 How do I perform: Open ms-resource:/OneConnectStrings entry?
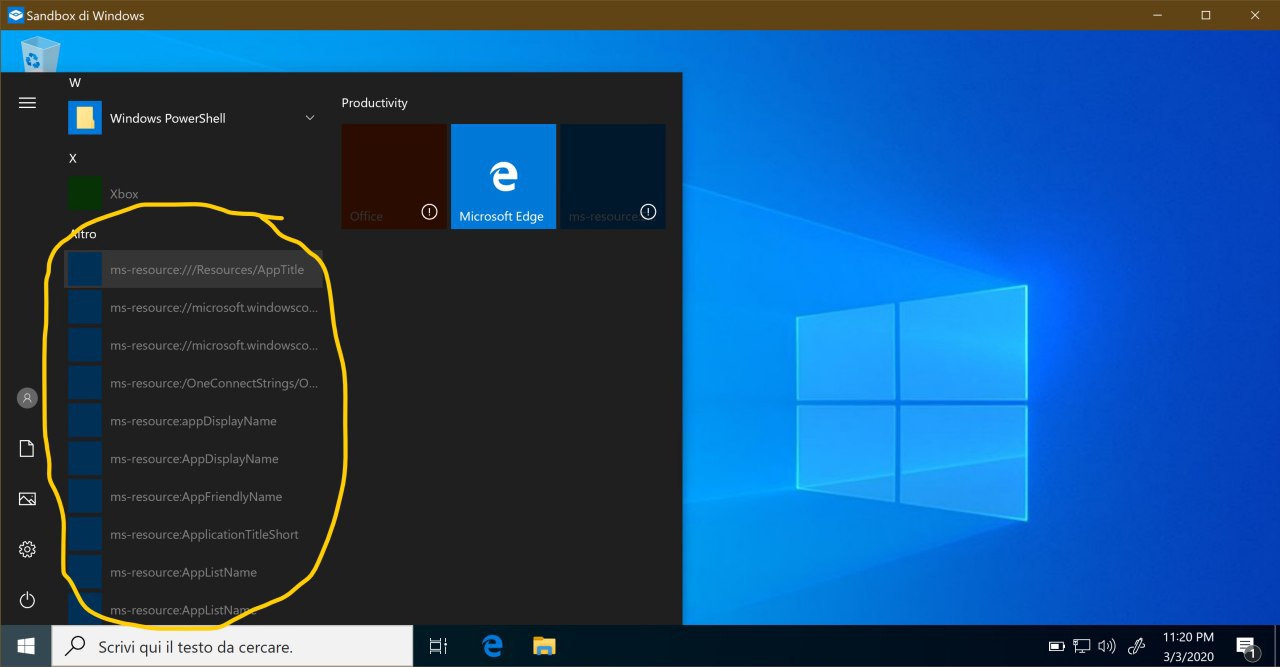[193, 383]
